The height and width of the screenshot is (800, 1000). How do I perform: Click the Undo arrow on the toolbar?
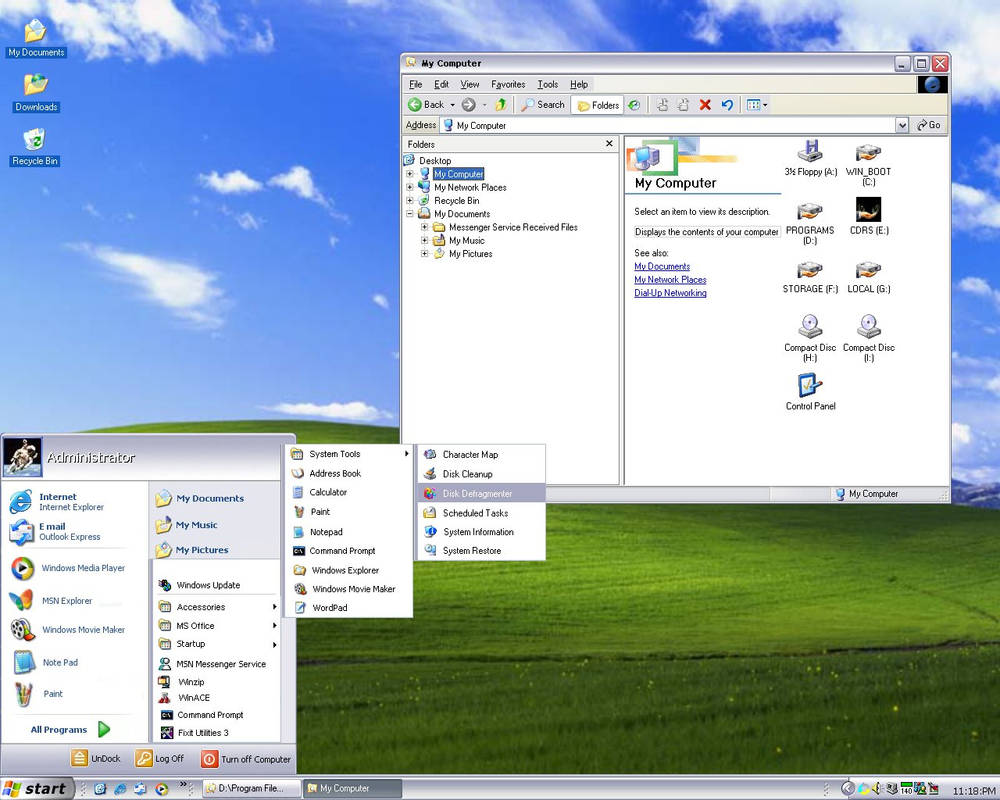(x=727, y=104)
